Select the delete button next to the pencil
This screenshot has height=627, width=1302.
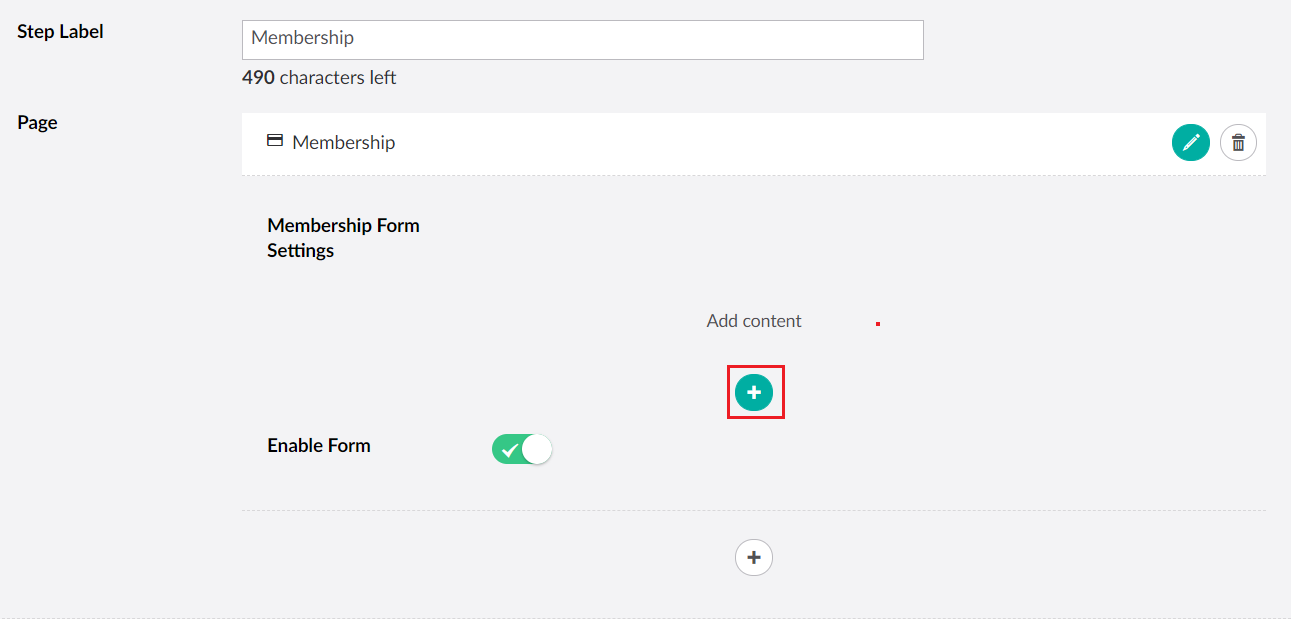coord(1238,142)
